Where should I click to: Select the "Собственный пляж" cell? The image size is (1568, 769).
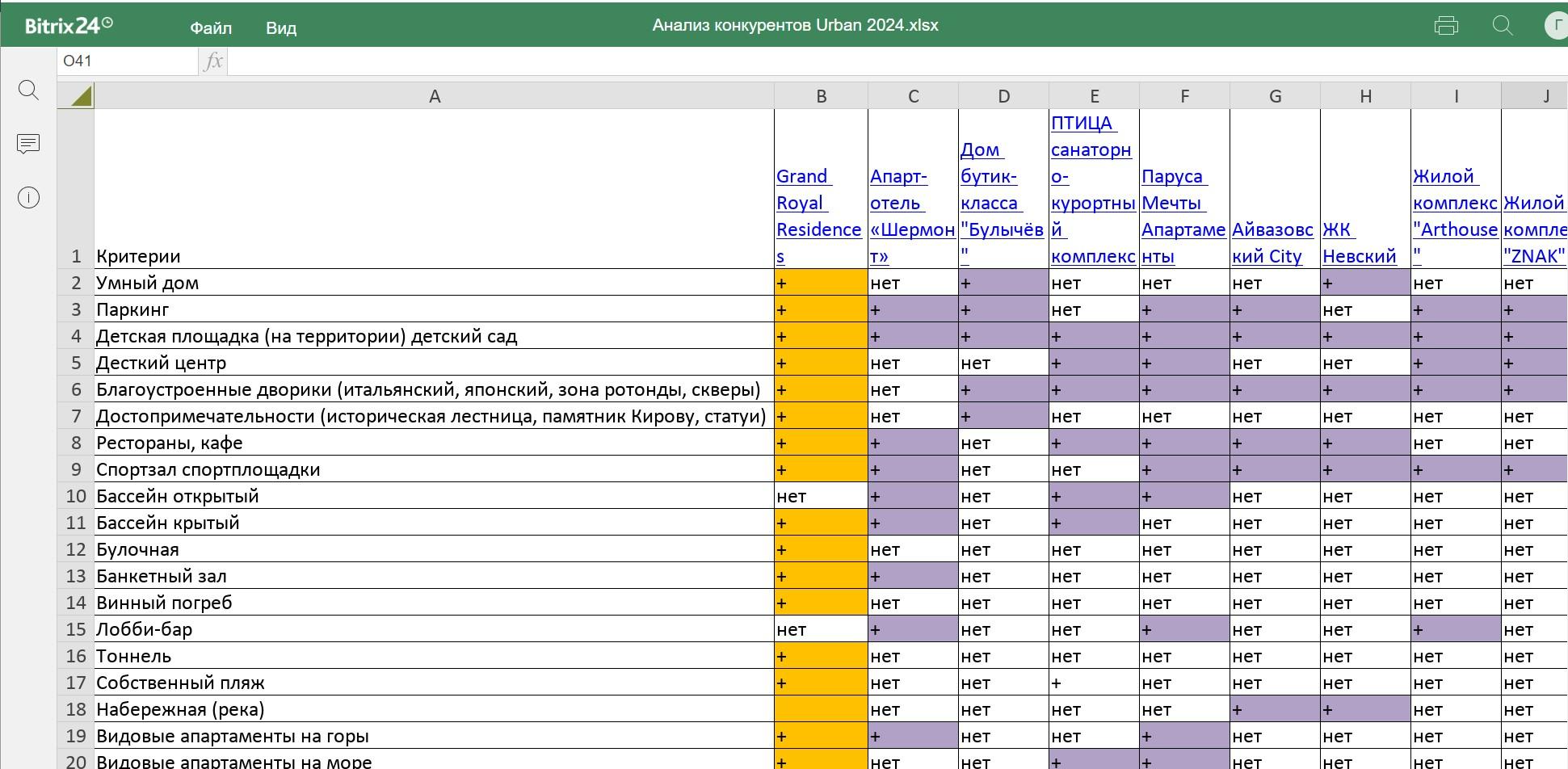point(435,683)
